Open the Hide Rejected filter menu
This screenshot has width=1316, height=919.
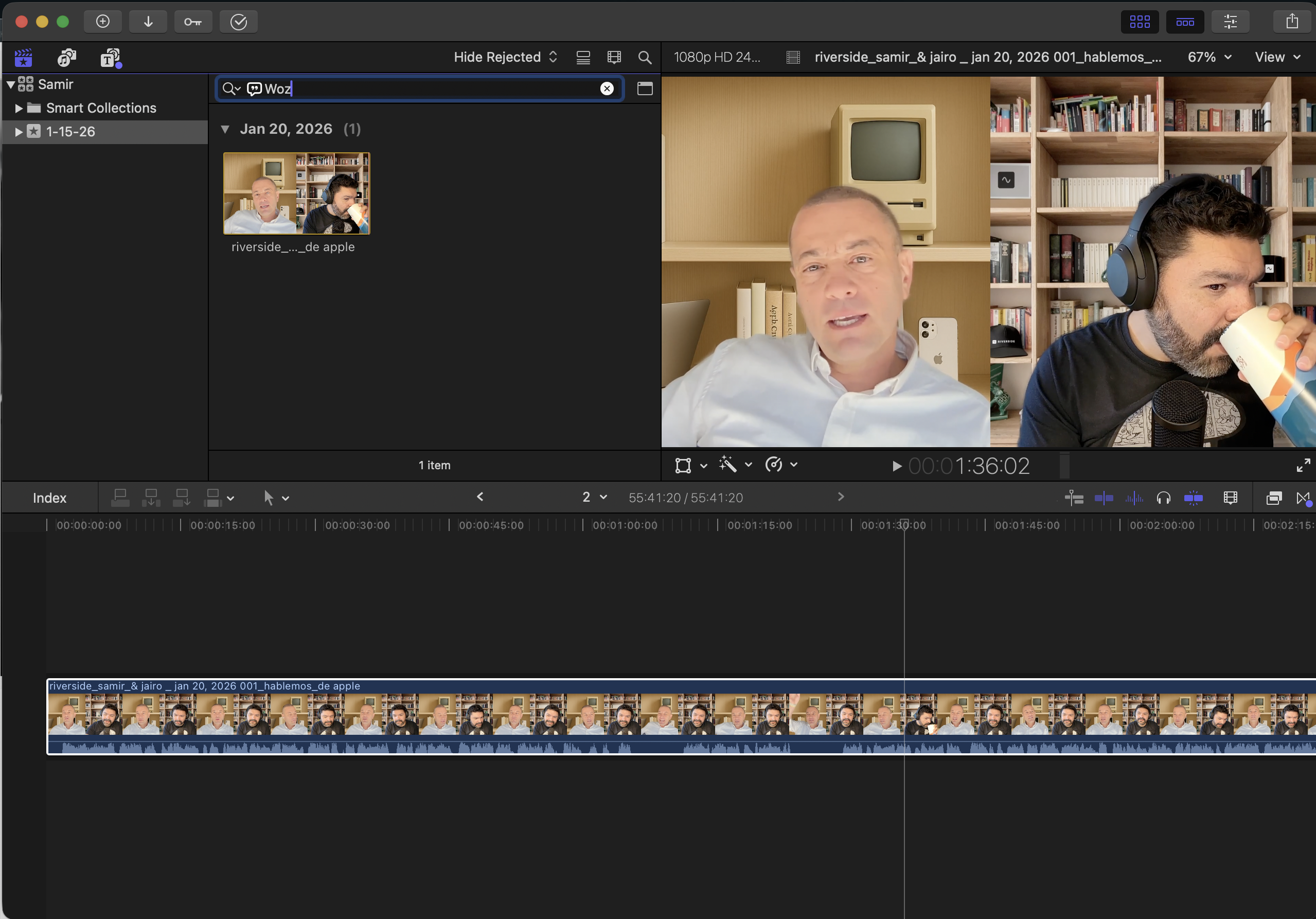[x=504, y=57]
